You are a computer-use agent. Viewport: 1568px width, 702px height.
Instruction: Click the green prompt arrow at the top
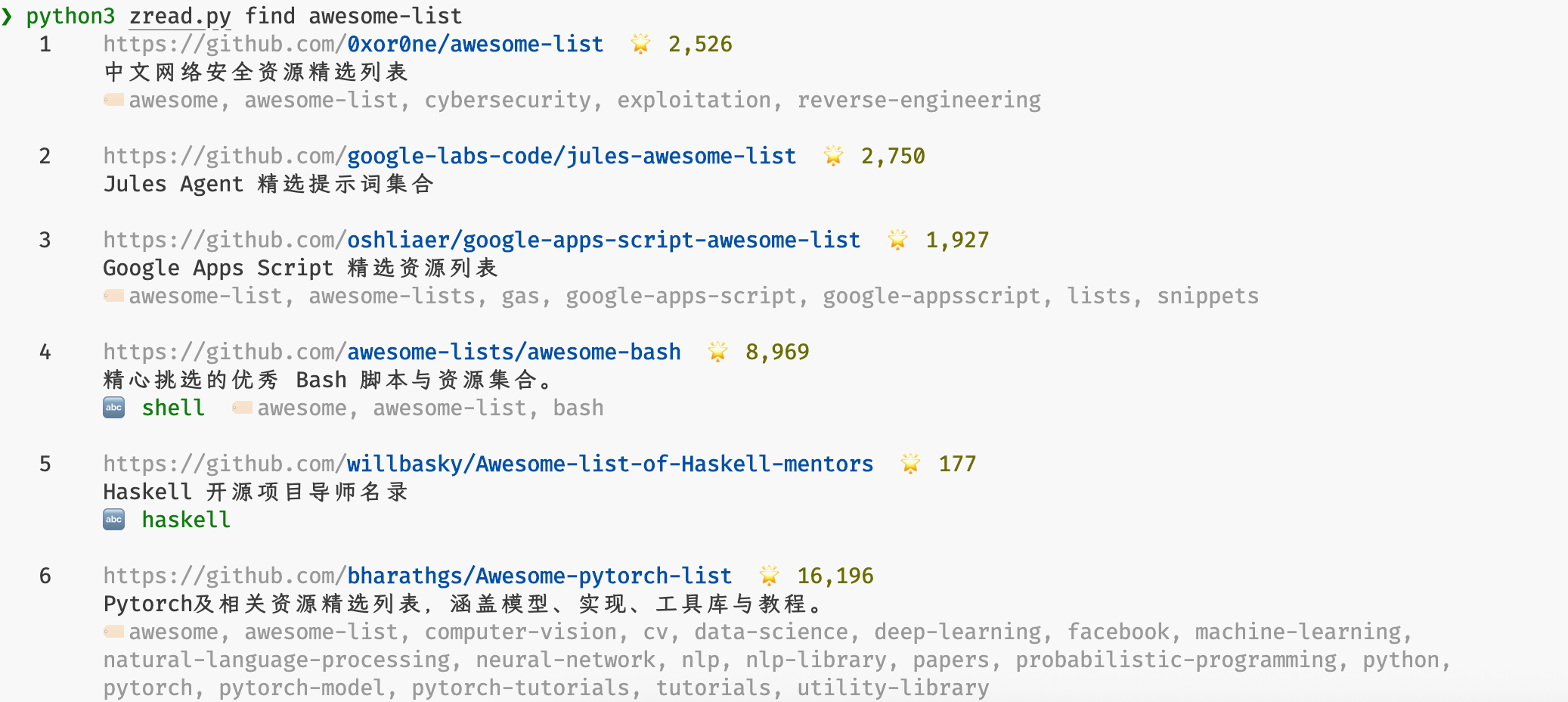tap(9, 15)
